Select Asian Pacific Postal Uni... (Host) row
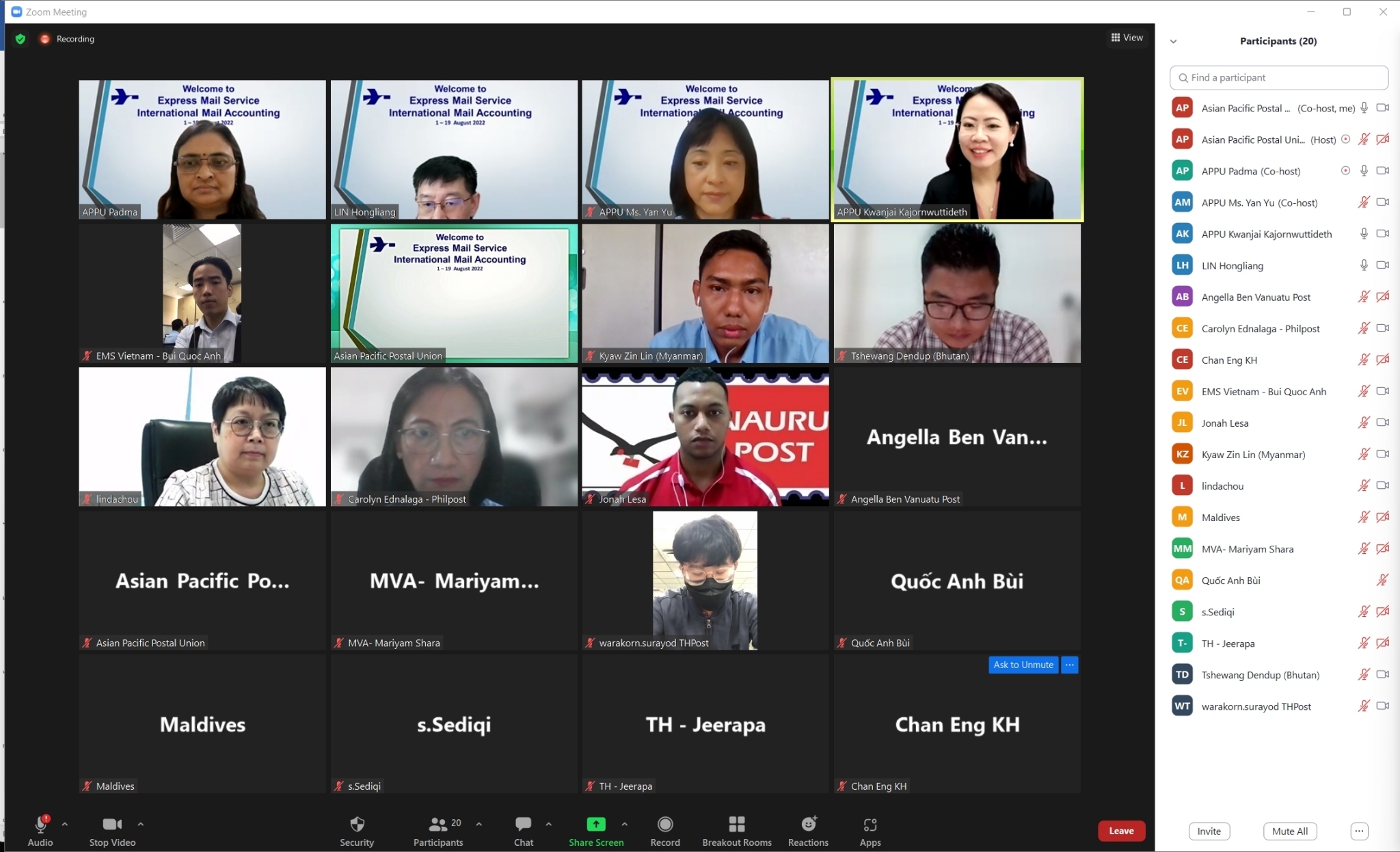Viewport: 1400px width, 852px height. 1279,139
